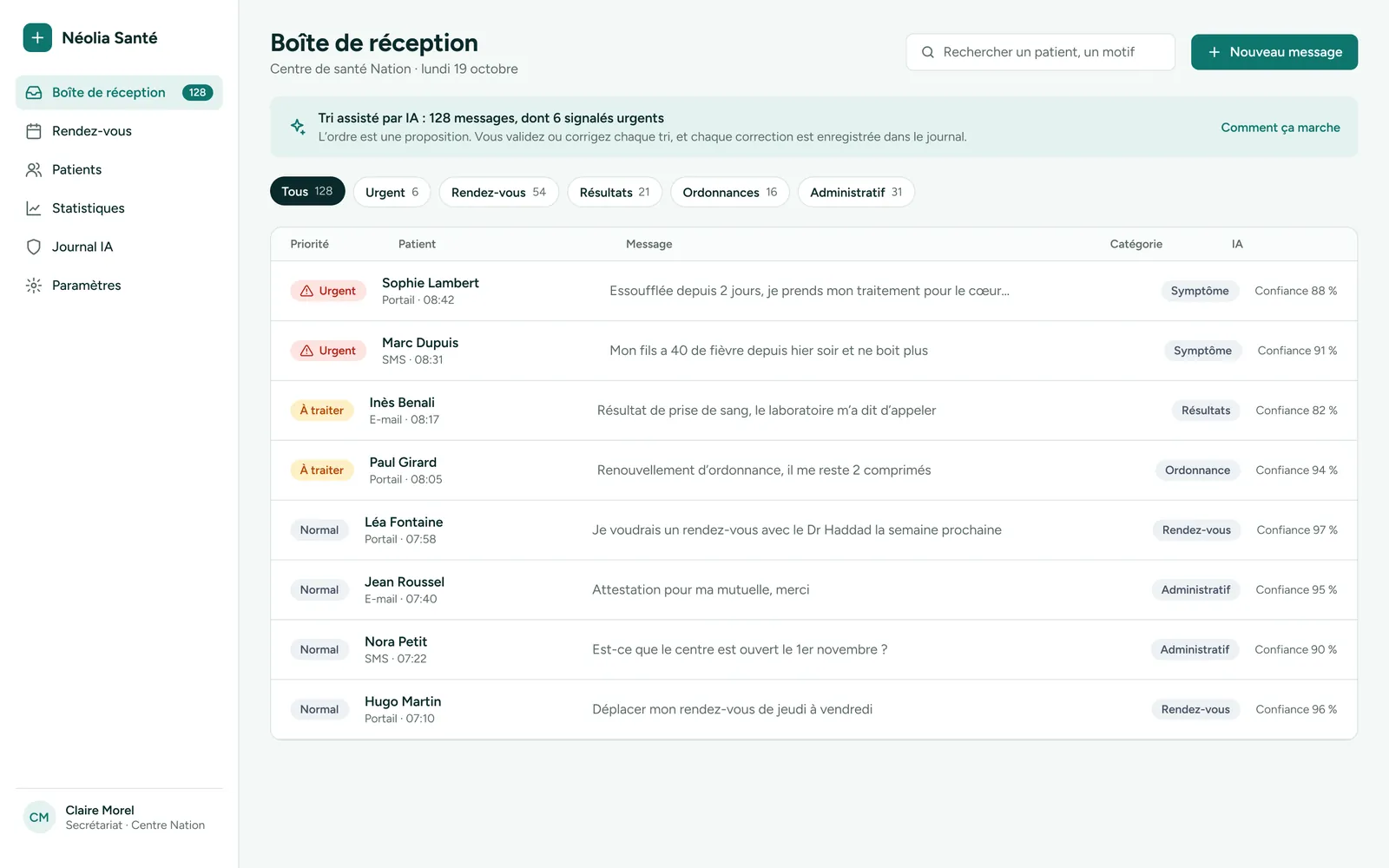This screenshot has width=1389, height=868.
Task: Switch to Administratif filter tab
Action: coord(856,192)
